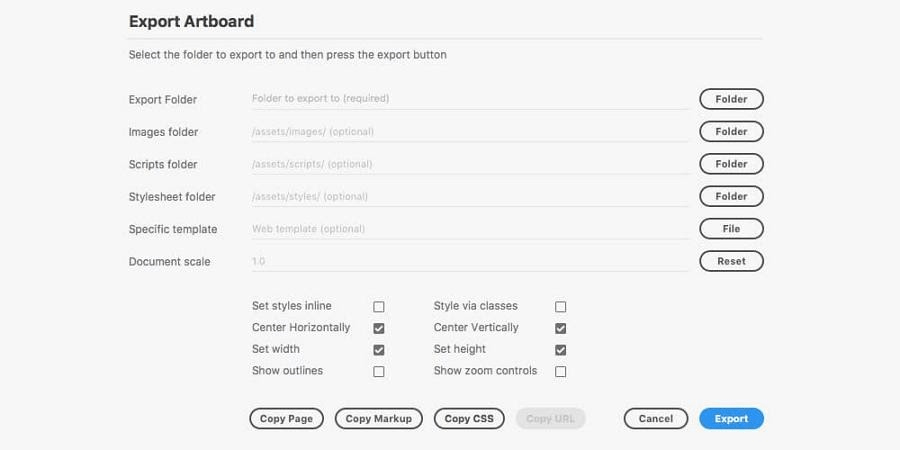Select a Stylesheet folder via Folder button
Screen dimensions: 900x450
click(731, 196)
